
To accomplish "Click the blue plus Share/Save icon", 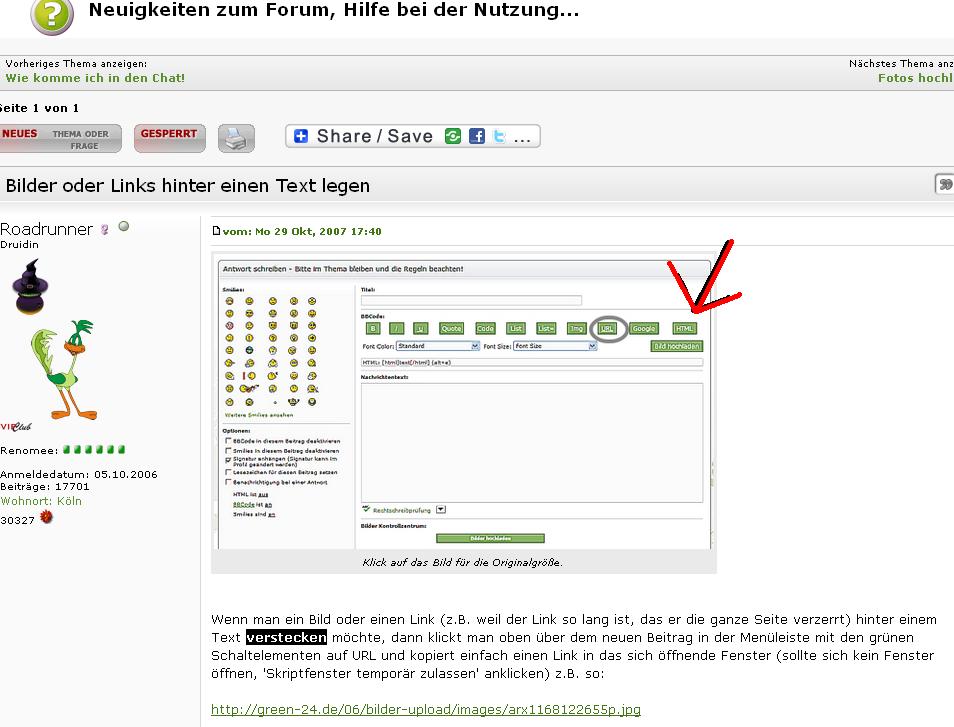I will pyautogui.click(x=301, y=137).
